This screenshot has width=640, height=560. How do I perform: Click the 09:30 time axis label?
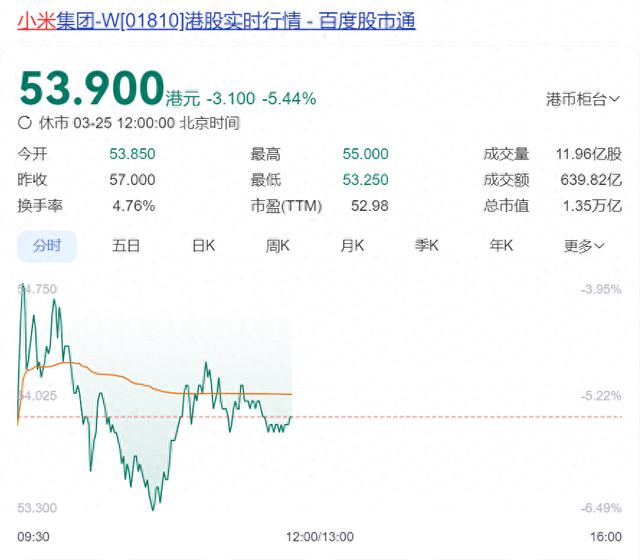[x=33, y=537]
